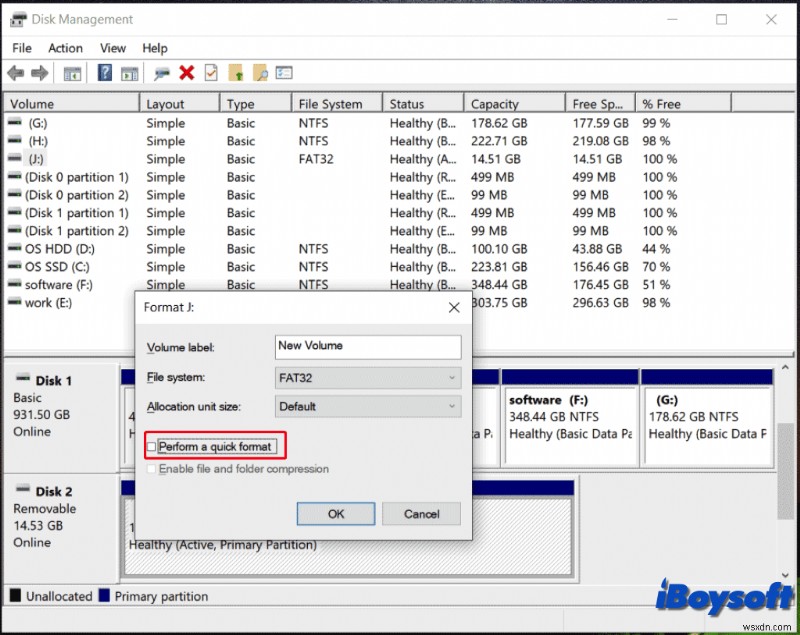Viewport: 800px width, 635px height.
Task: Click the folder with magnifier icon
Action: click(260, 73)
